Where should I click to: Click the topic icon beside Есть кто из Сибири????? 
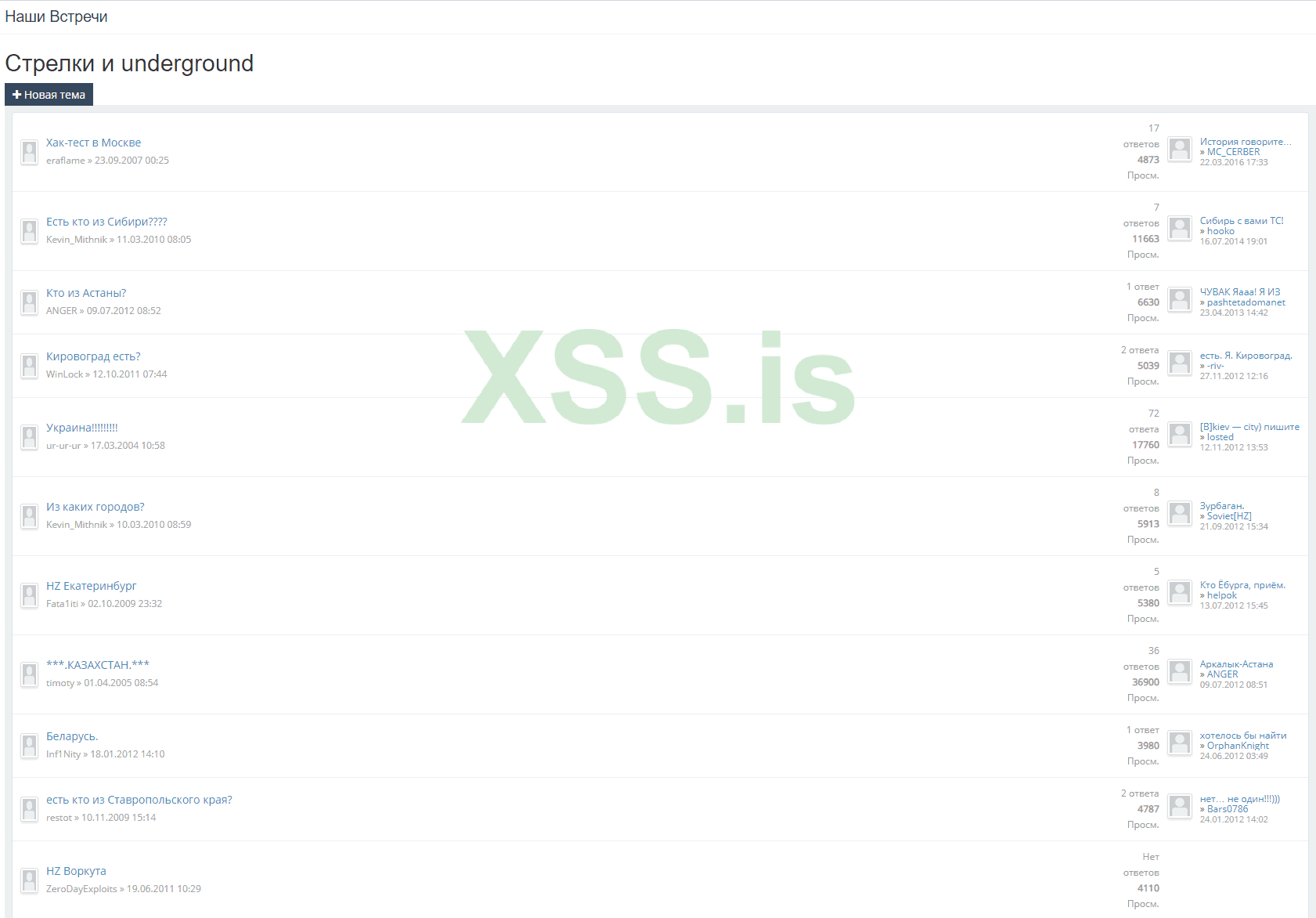click(x=29, y=231)
